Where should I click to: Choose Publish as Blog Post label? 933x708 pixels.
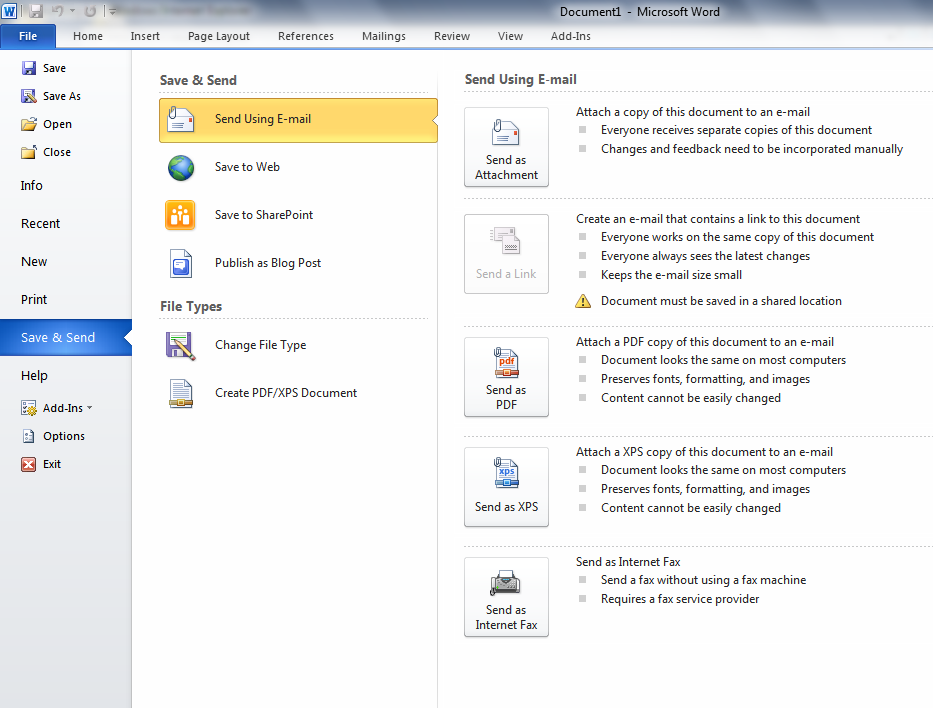coord(268,263)
